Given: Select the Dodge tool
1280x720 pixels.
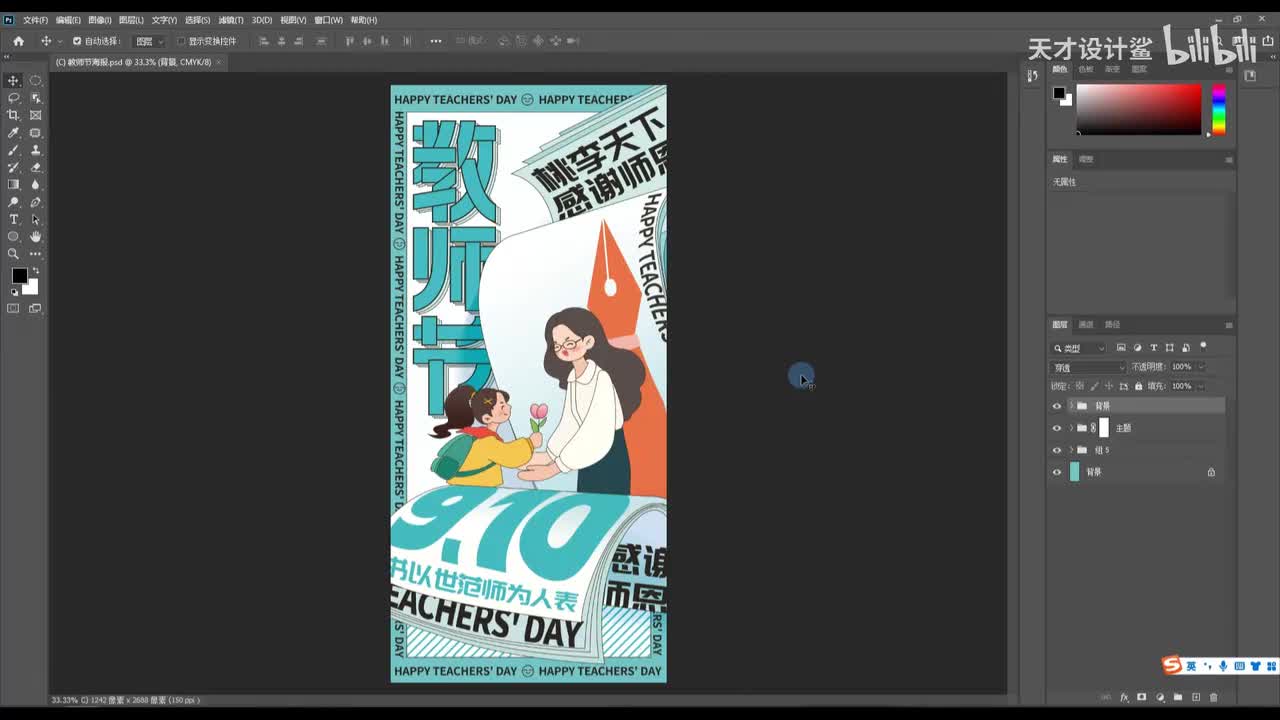Looking at the screenshot, I should (x=13, y=202).
